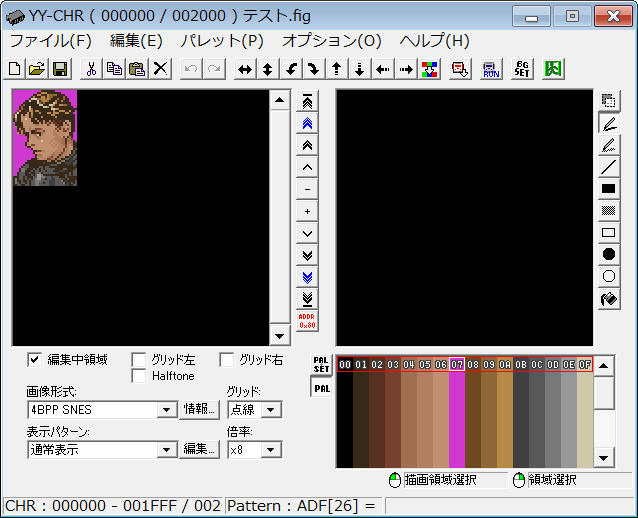Click the black pattern editing canvas
Viewport: 638px width, 518px height.
(x=464, y=218)
